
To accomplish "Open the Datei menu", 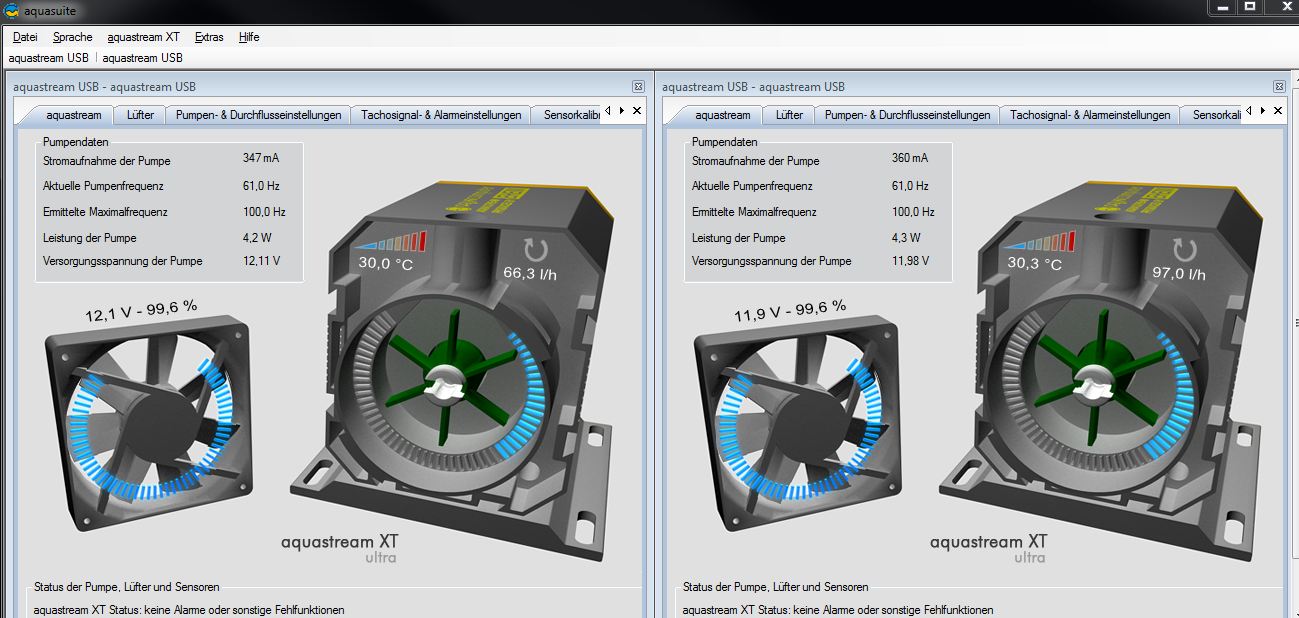I will pos(25,37).
